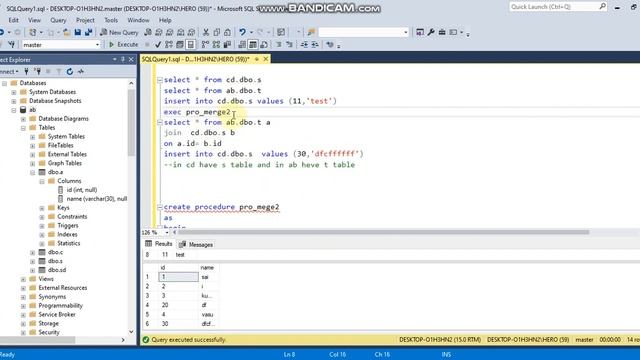The image size is (640, 360).
Task: Click Include Client Statistics icon
Action: click(x=227, y=44)
